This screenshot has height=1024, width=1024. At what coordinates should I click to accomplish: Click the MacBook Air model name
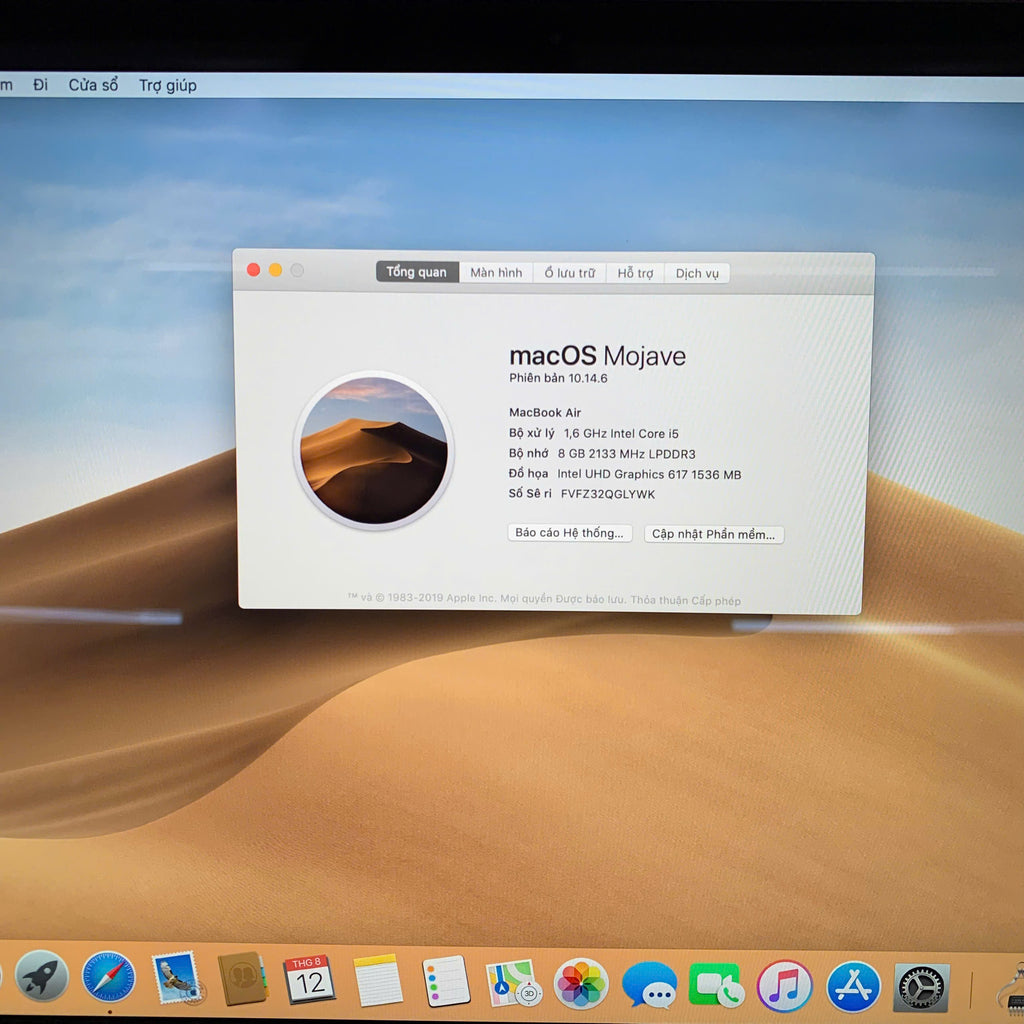[545, 412]
